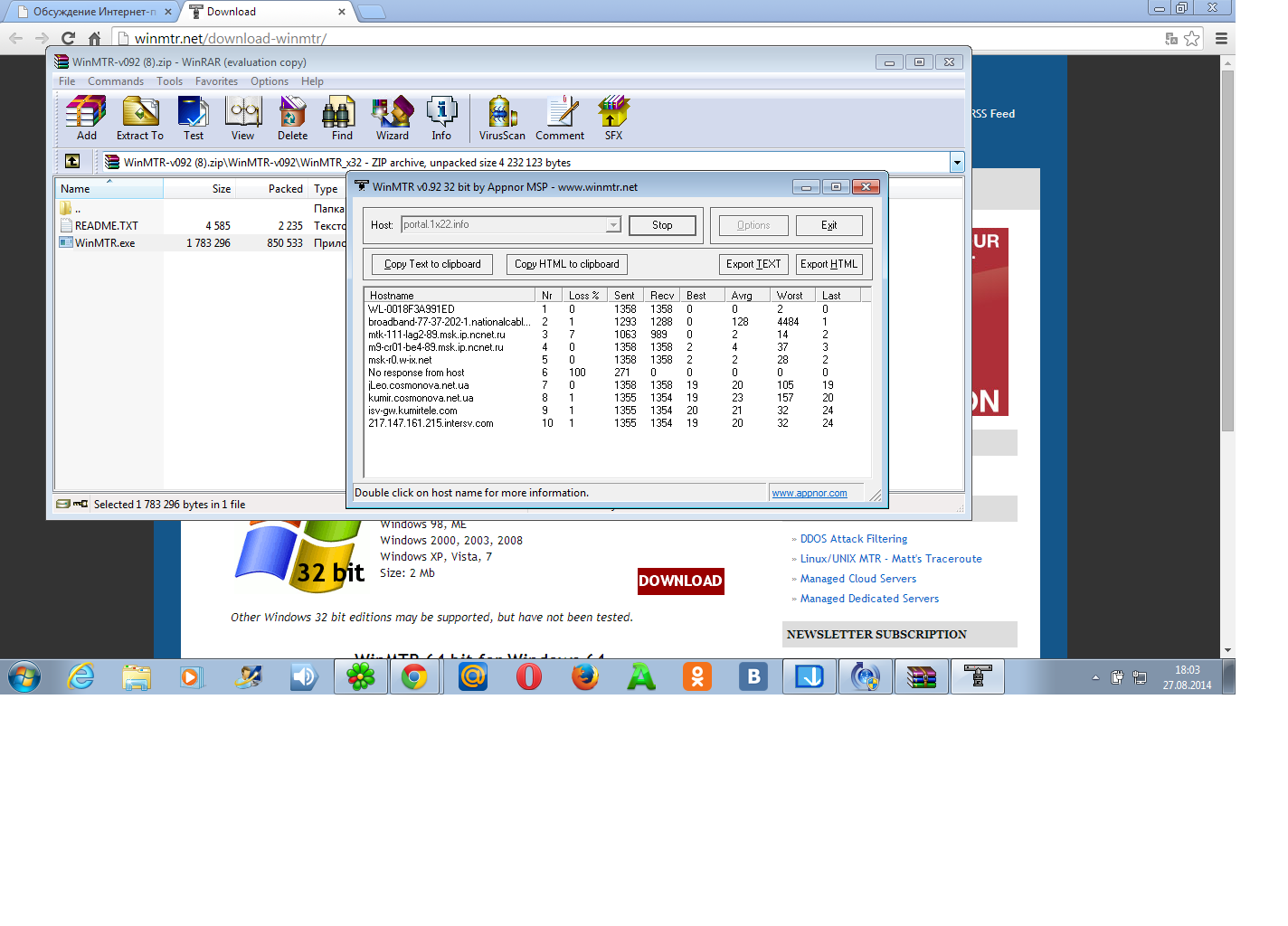Go back in Chrome browser
This screenshot has height=926, width=1288.
pos(15,38)
